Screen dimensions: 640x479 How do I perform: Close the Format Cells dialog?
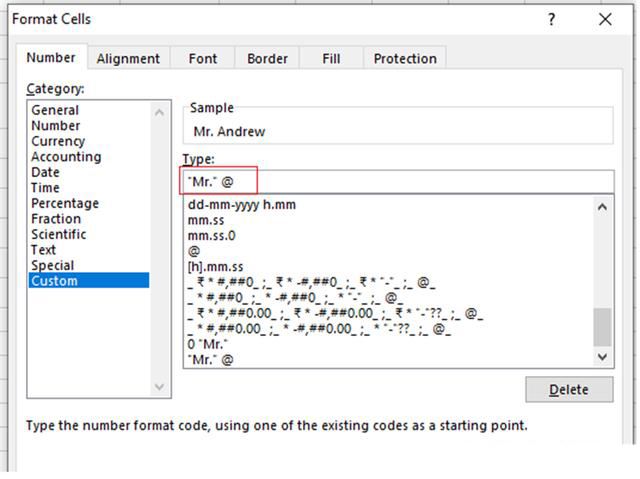pos(605,19)
